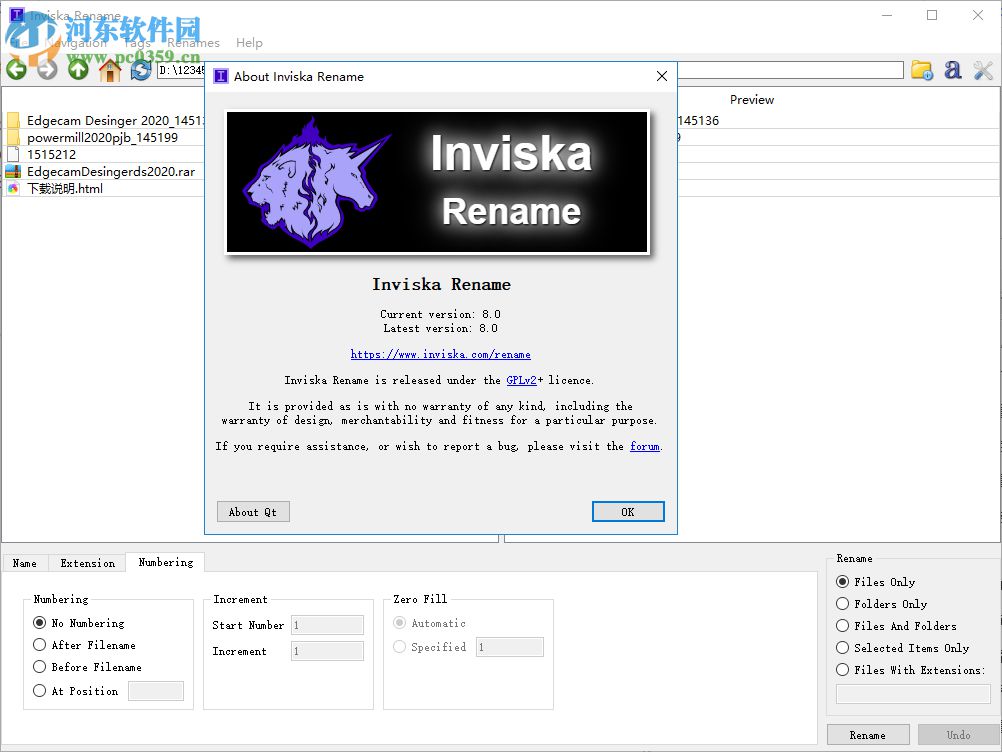
Task: Click the blue 'a' font icon
Action: pyautogui.click(x=952, y=70)
